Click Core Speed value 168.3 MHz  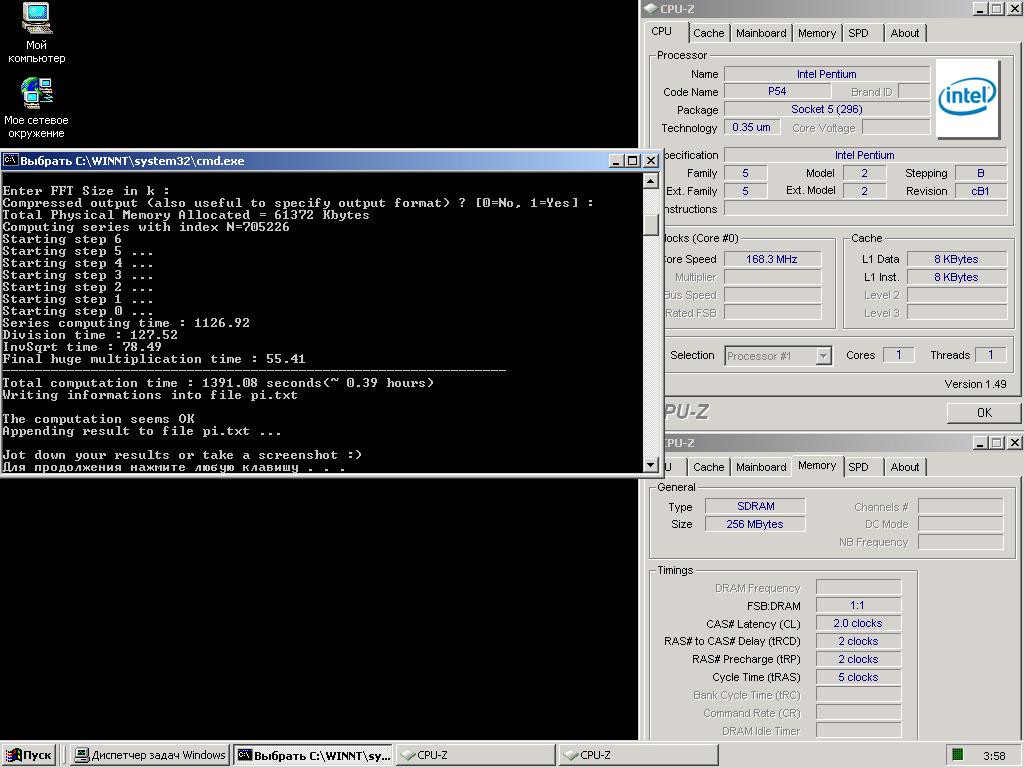pos(772,259)
